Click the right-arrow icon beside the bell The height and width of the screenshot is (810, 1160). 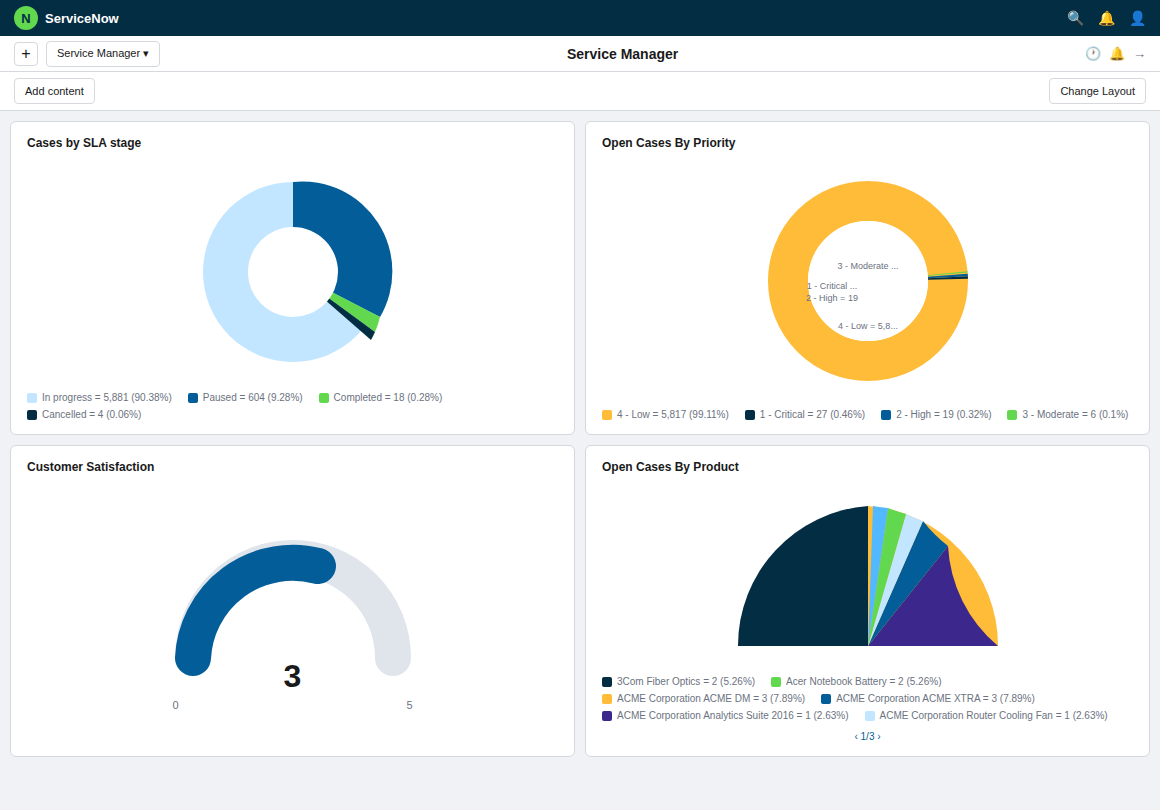(x=1139, y=55)
